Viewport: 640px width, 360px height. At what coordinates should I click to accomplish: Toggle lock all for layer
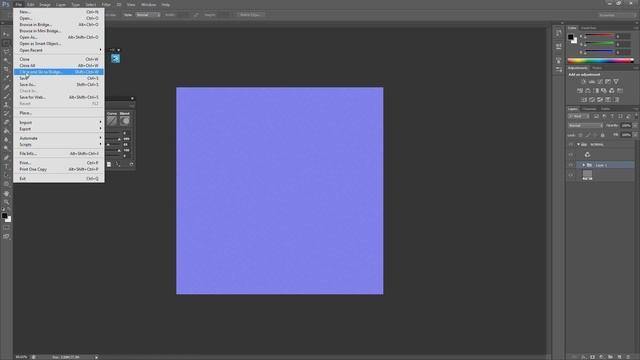pos(603,135)
